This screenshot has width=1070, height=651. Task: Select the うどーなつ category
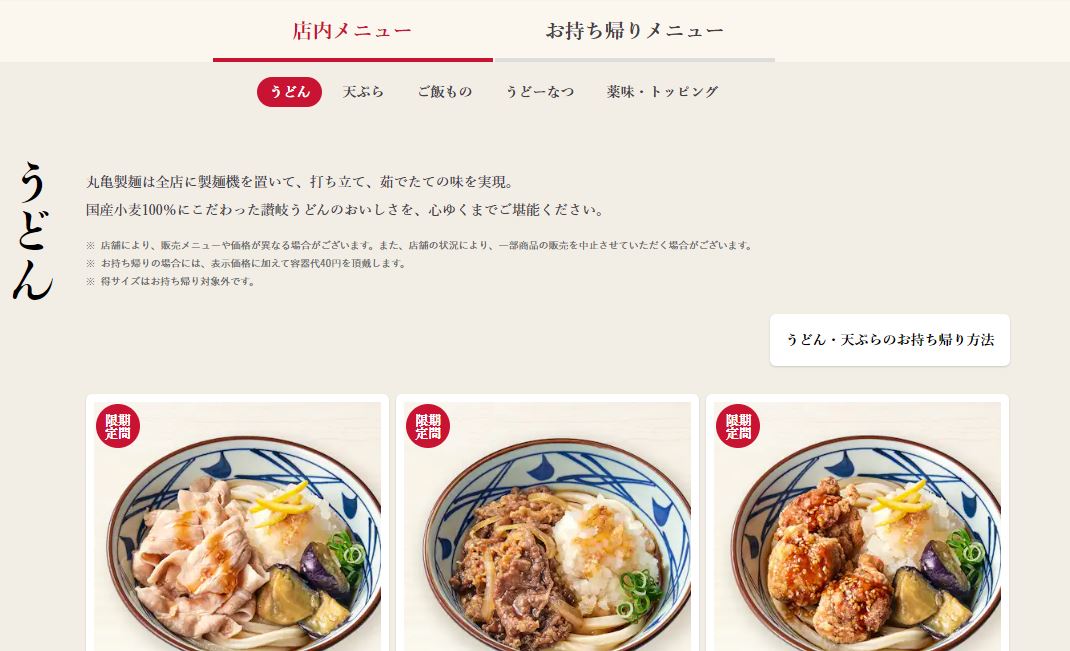540,91
